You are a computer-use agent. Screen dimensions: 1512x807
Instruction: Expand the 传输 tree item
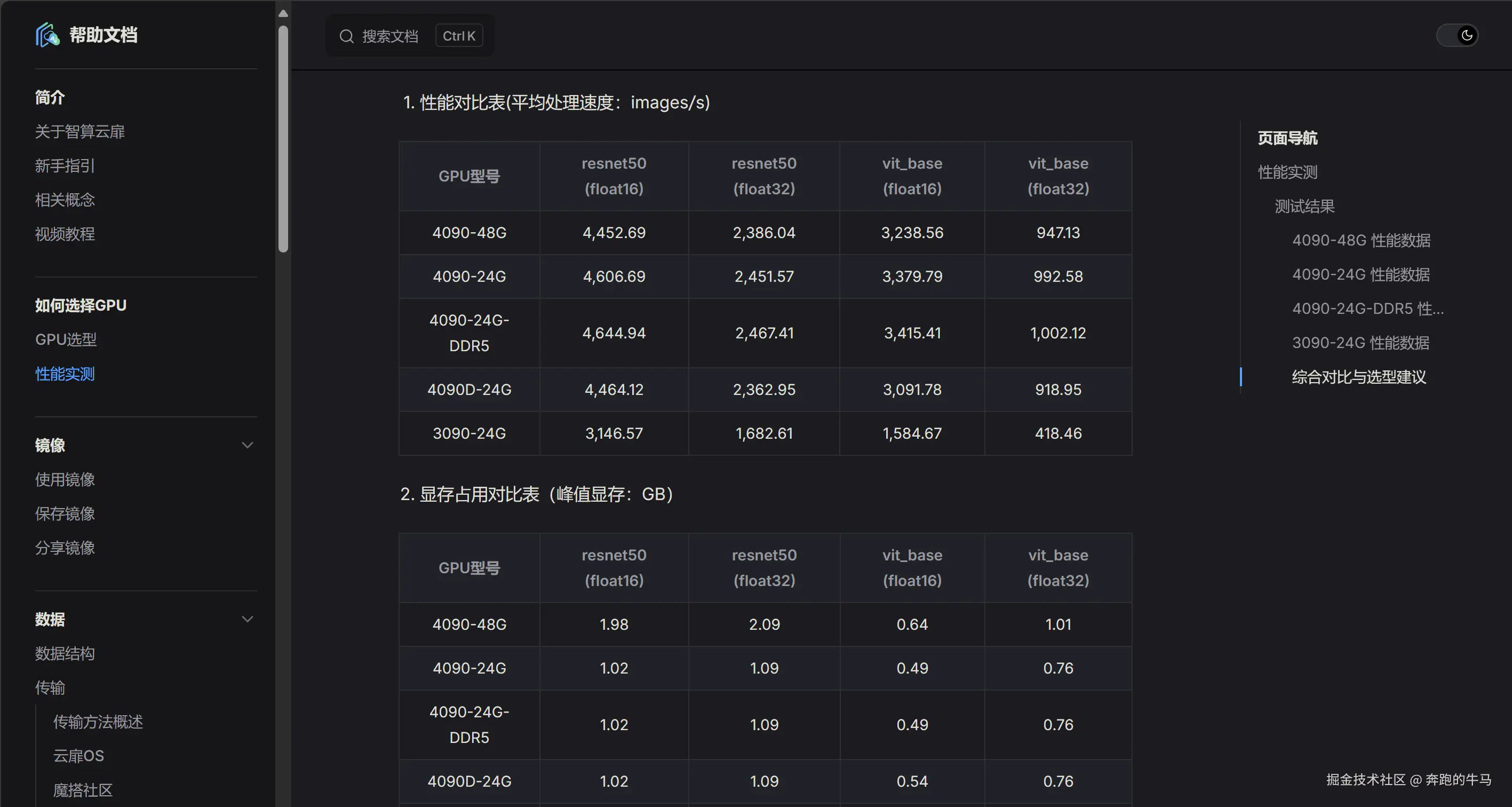pyautogui.click(x=50, y=688)
